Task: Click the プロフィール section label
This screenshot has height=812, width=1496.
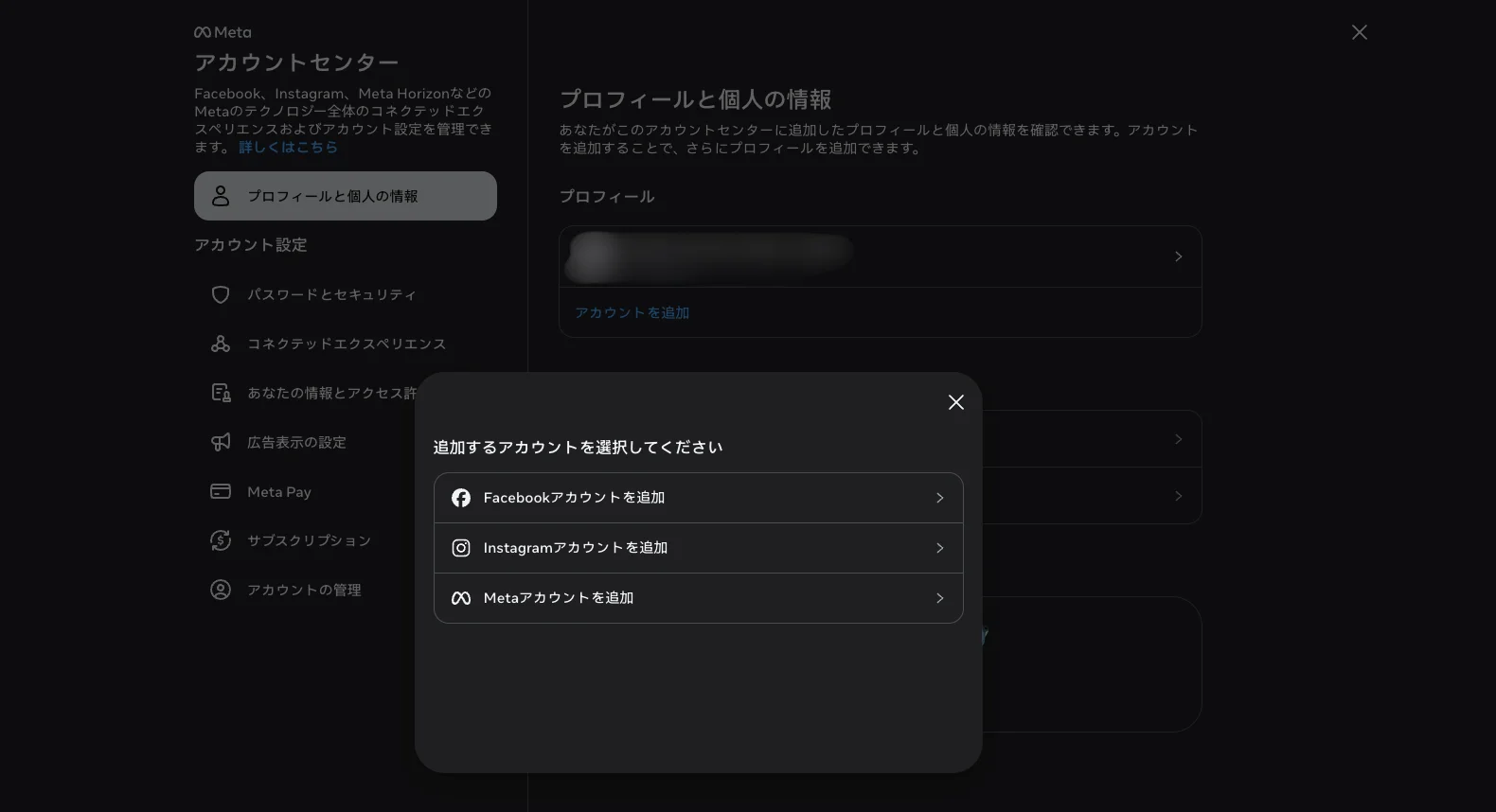Action: (607, 197)
